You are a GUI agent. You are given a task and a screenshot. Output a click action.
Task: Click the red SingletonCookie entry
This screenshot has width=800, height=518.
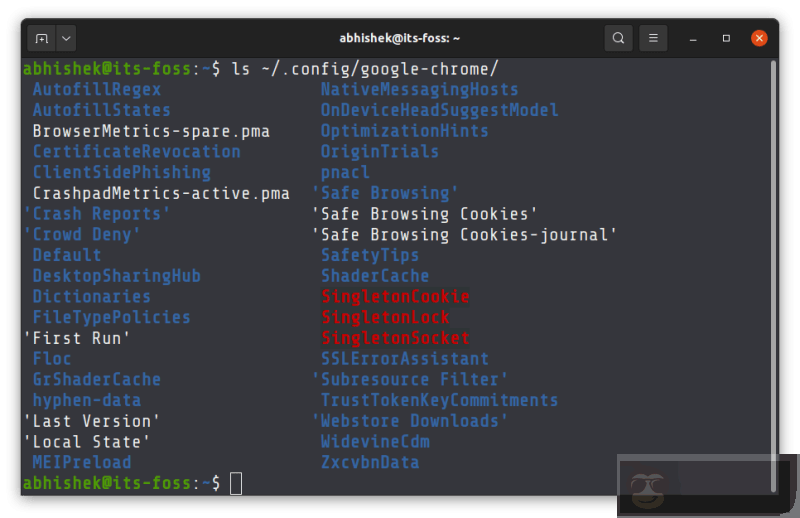(x=395, y=297)
